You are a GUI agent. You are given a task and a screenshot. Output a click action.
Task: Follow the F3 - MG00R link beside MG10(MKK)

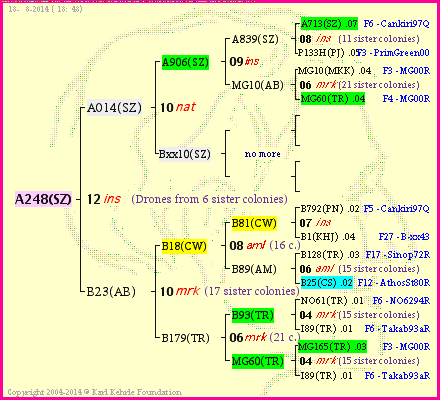(406, 71)
